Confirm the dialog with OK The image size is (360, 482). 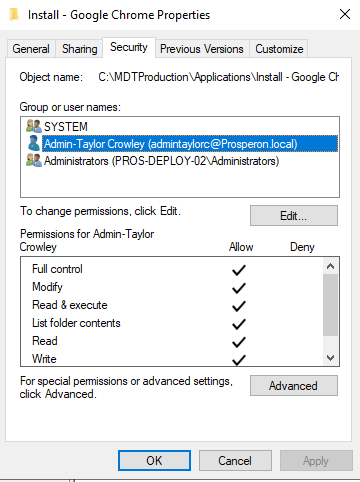point(154,460)
